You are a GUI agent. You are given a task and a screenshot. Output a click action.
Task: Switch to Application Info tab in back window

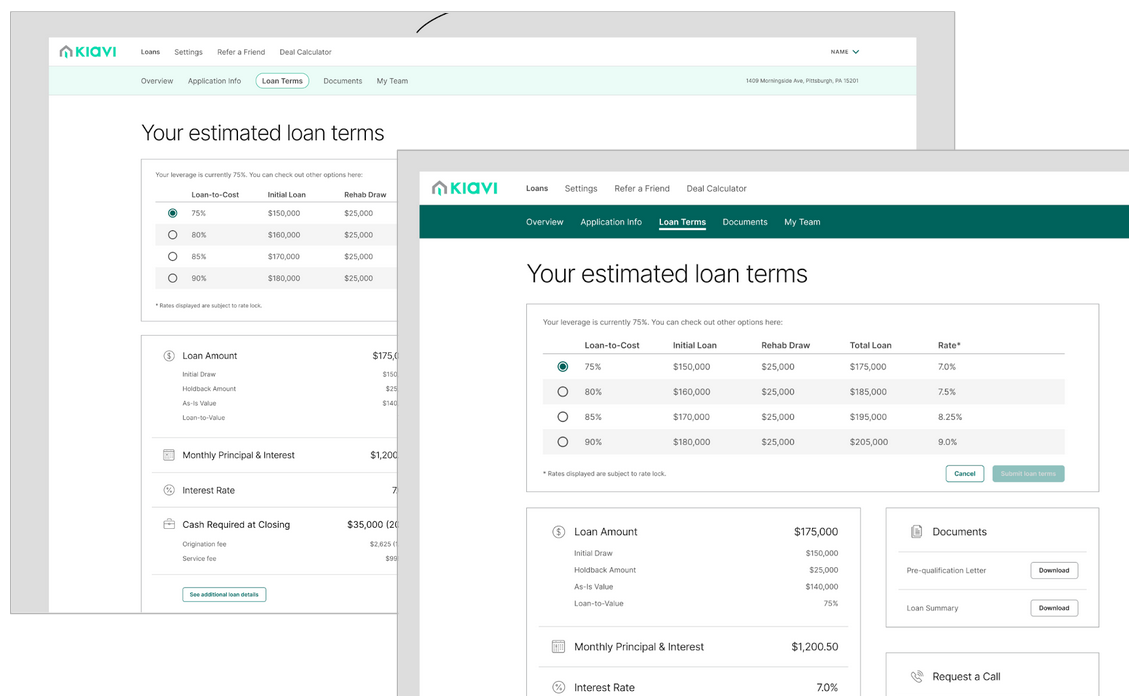pyautogui.click(x=214, y=81)
